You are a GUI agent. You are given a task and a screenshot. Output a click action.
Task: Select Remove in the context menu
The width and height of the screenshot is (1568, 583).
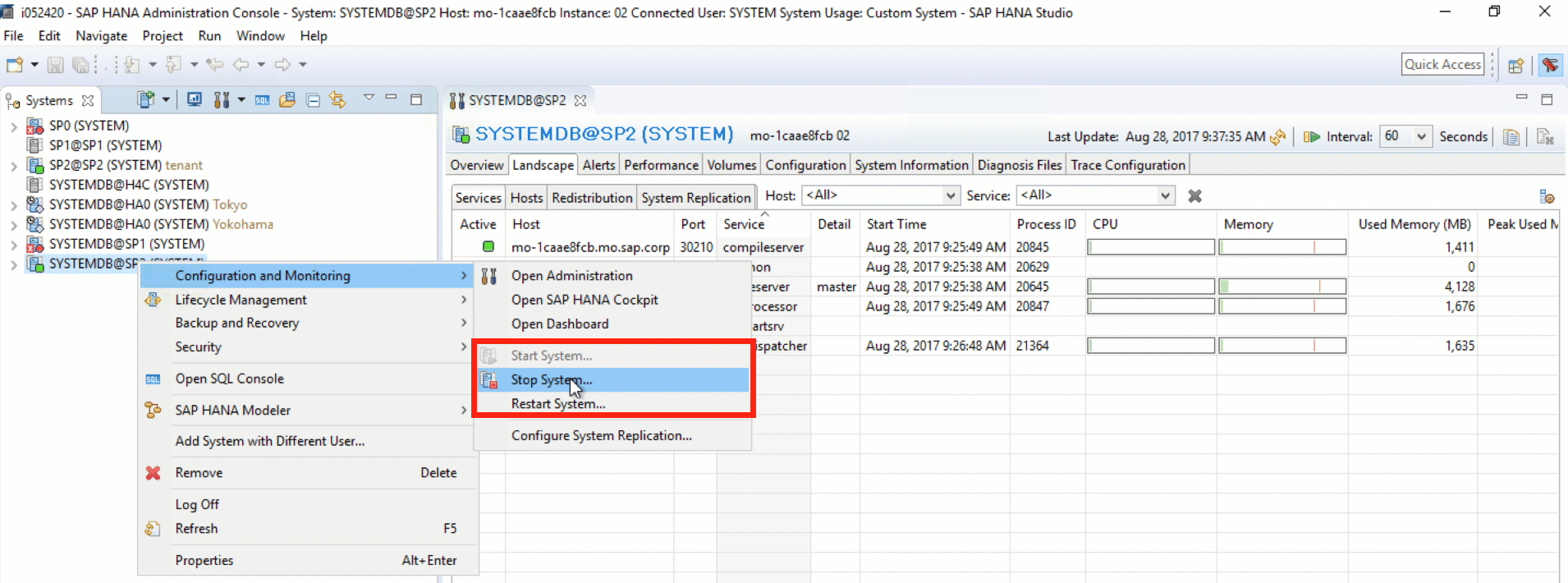[307, 473]
